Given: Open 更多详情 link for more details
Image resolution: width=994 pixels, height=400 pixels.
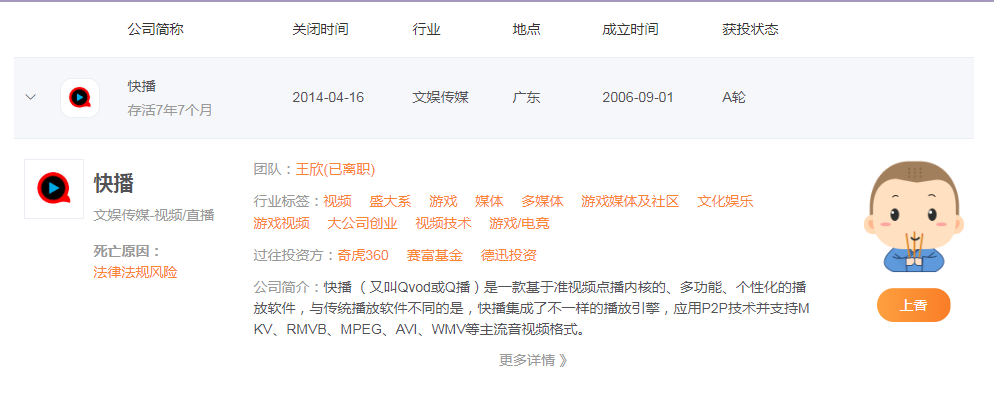Looking at the screenshot, I should pyautogui.click(x=533, y=360).
